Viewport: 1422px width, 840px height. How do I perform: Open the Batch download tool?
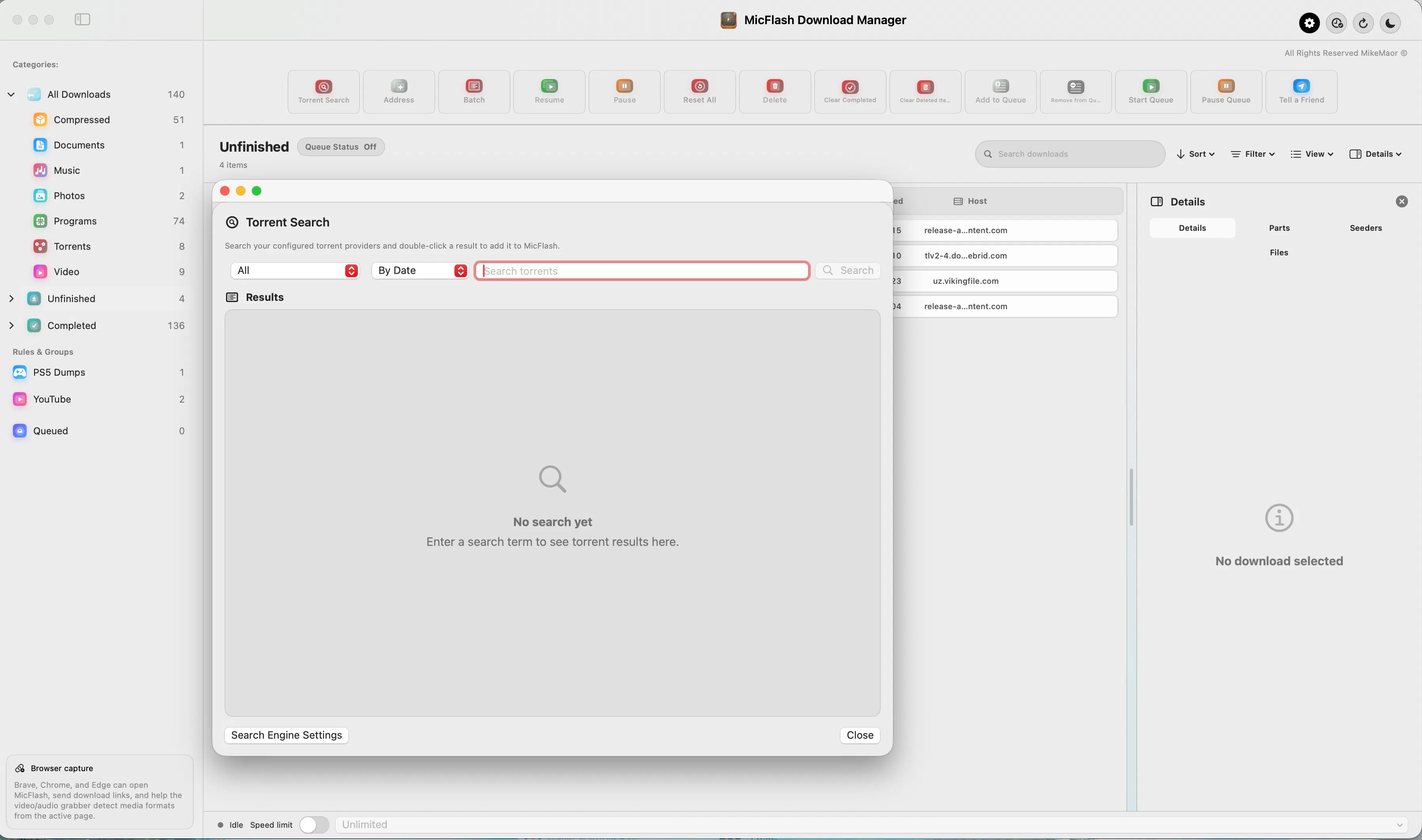click(474, 92)
